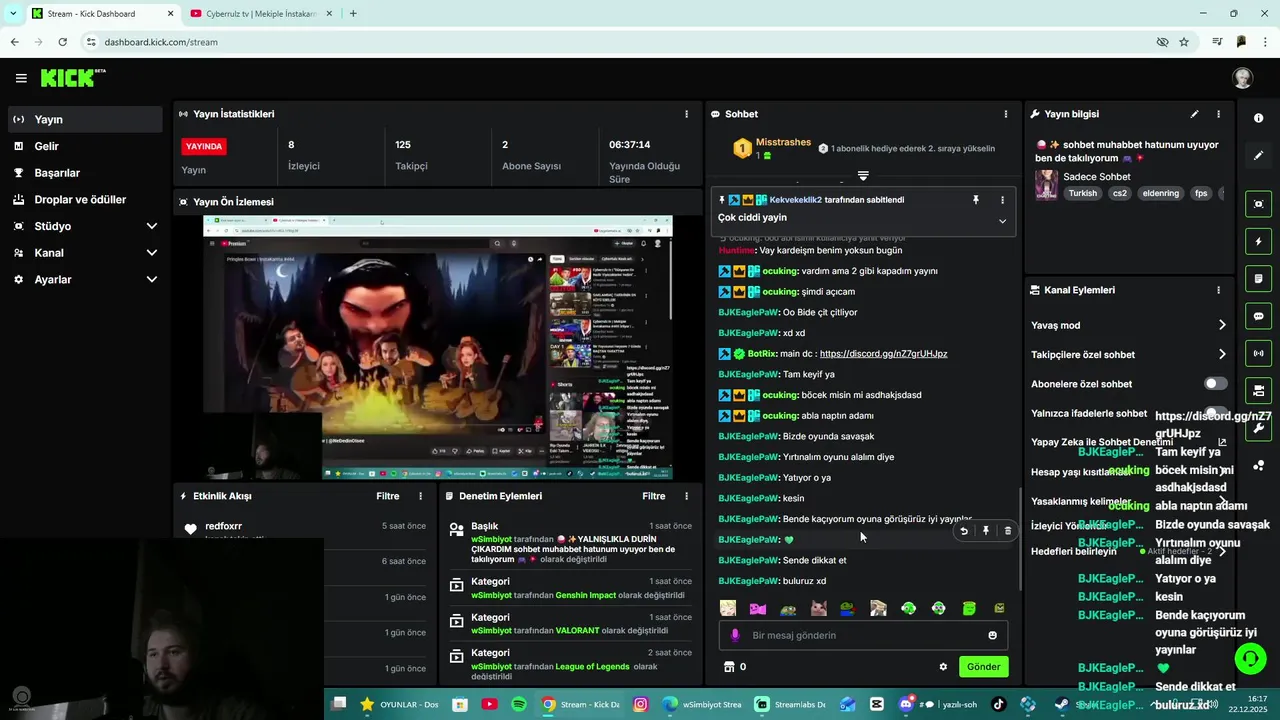
Task: Click the stream preview thumbnail
Action: [x=438, y=348]
